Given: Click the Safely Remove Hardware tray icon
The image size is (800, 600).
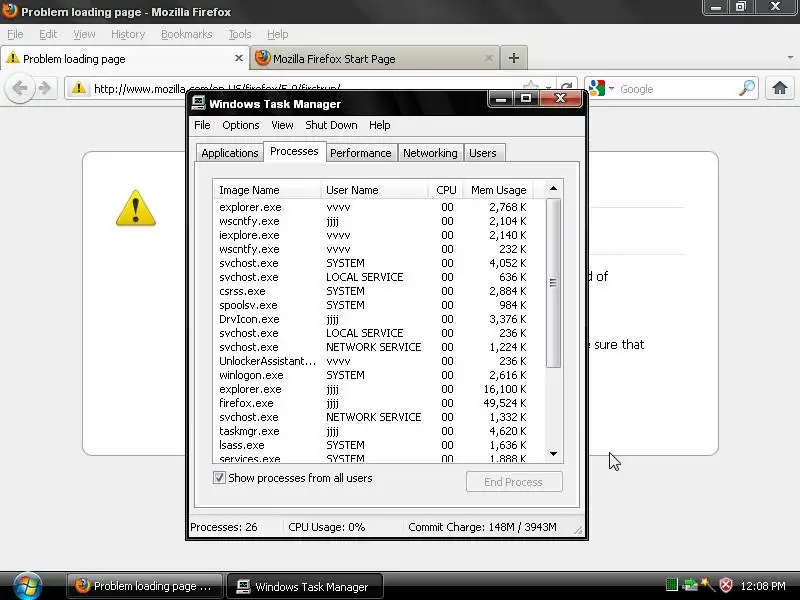Looking at the screenshot, I should (x=689, y=585).
